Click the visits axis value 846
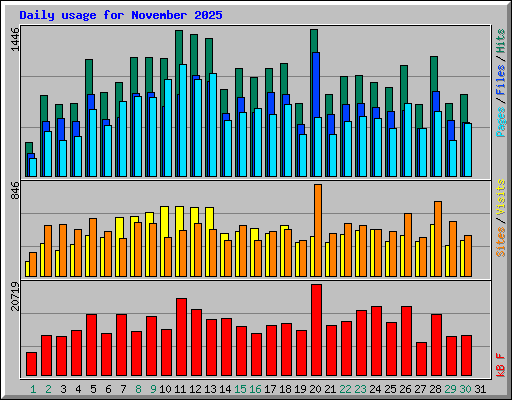Viewport: 512px width, 400px height. (x=16, y=191)
